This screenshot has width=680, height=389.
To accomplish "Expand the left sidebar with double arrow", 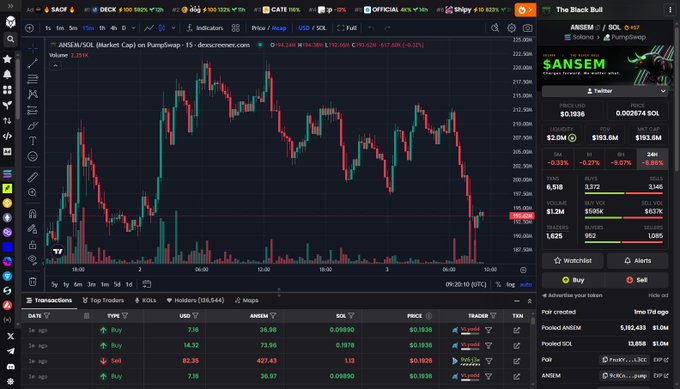I will coord(10,6).
